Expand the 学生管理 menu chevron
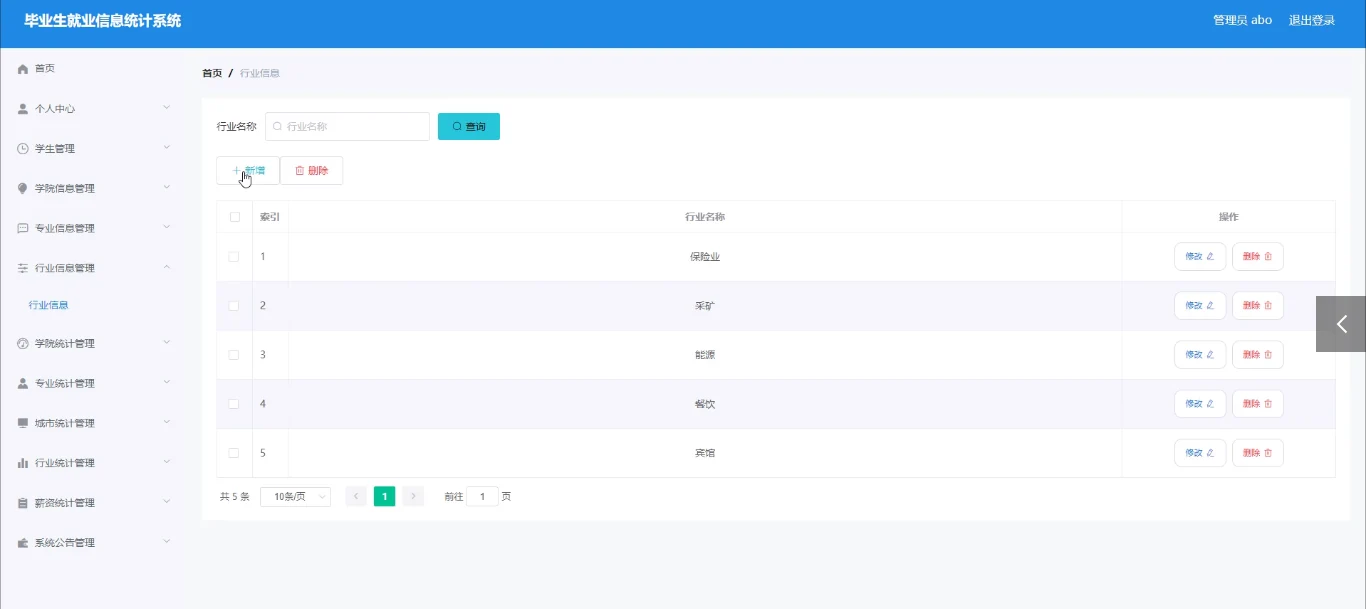1366x609 pixels. pyautogui.click(x=167, y=148)
